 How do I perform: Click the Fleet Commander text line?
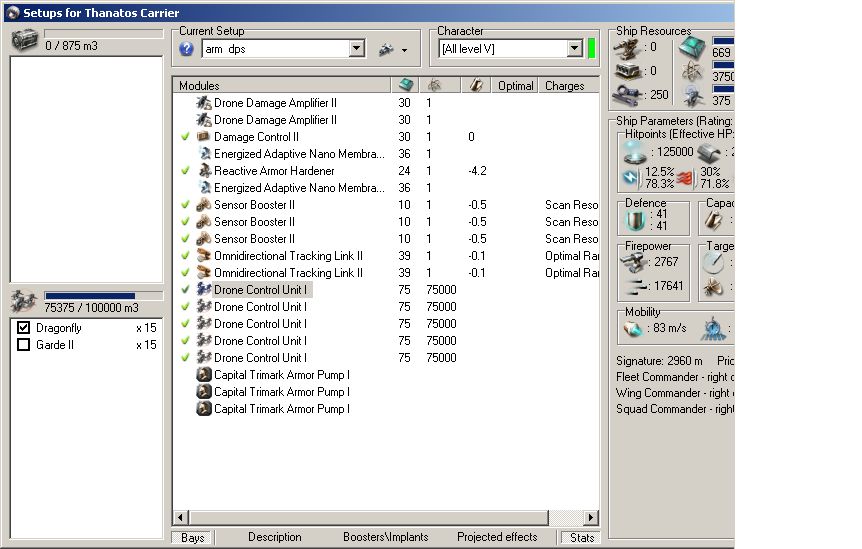[675, 377]
